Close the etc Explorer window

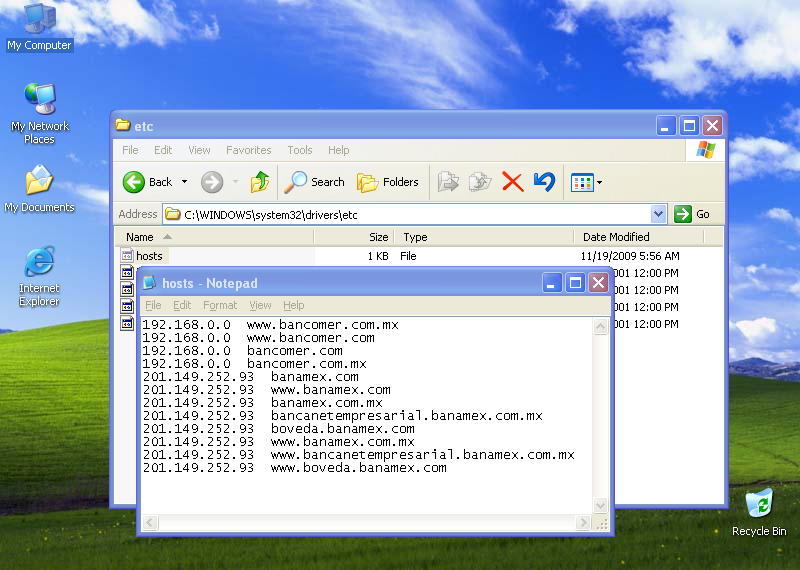click(x=713, y=125)
